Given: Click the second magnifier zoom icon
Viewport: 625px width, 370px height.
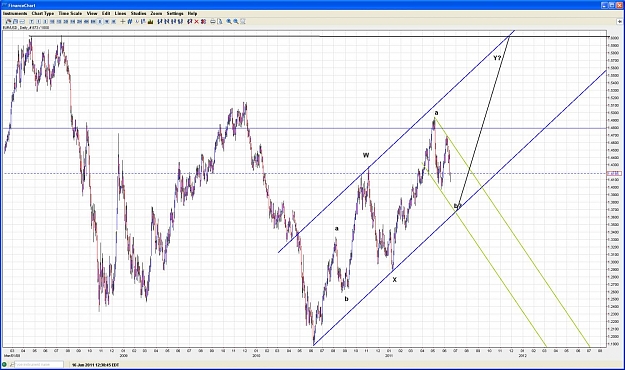Looking at the screenshot, I should click(236, 22).
